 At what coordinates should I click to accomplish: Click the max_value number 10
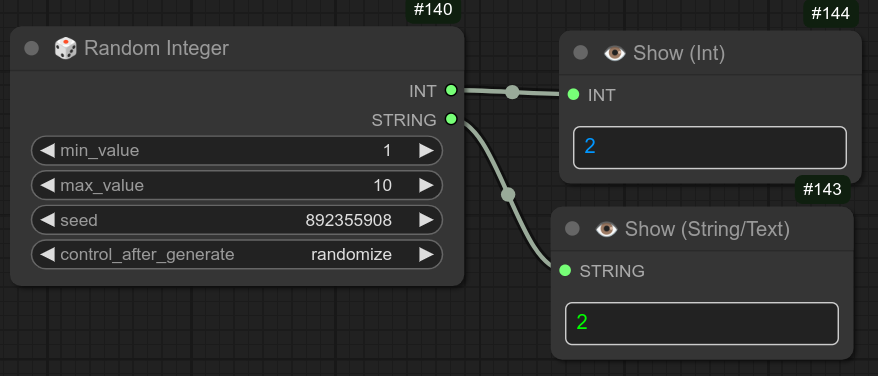(382, 185)
